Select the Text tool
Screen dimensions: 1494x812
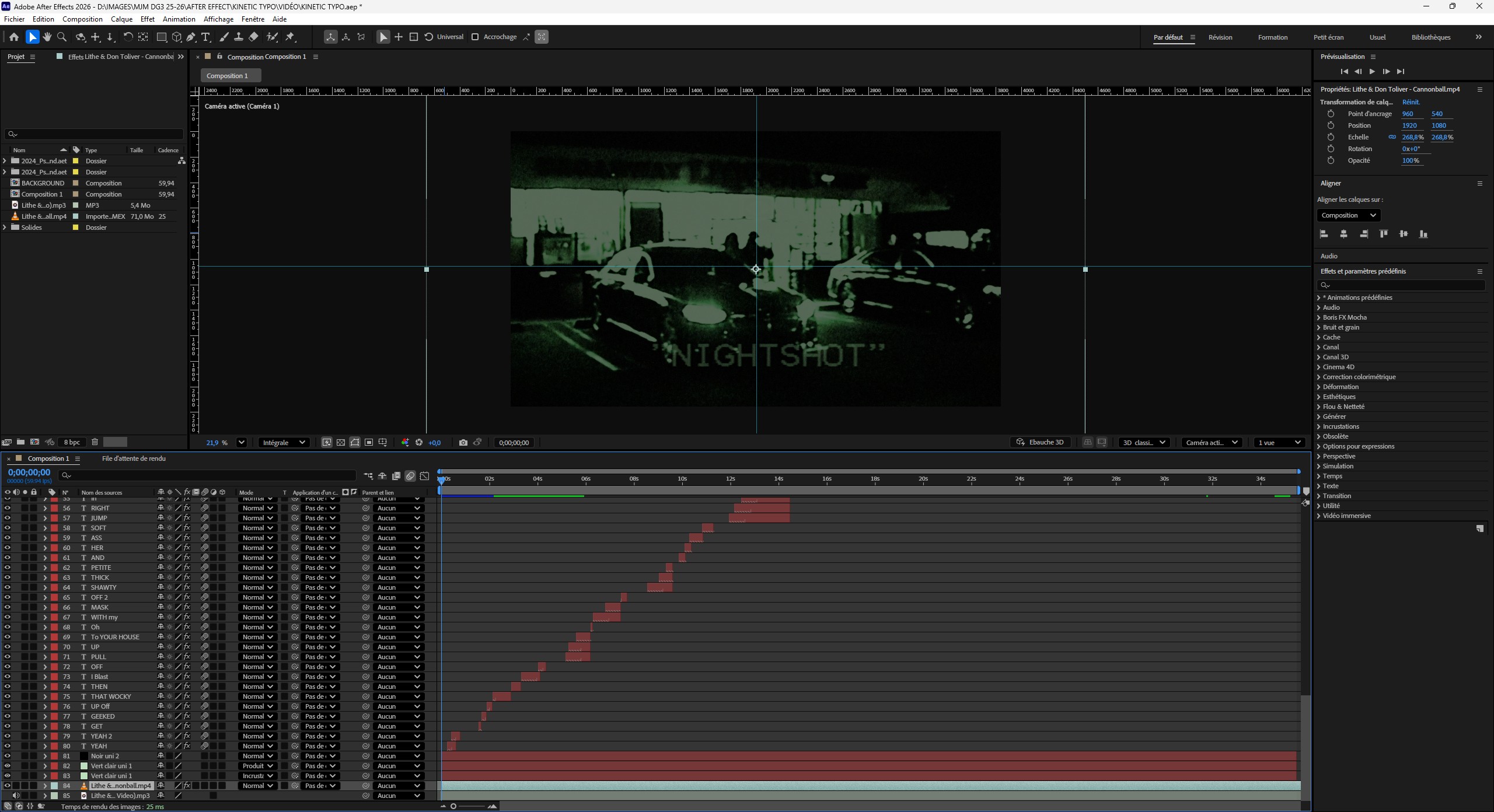[205, 37]
